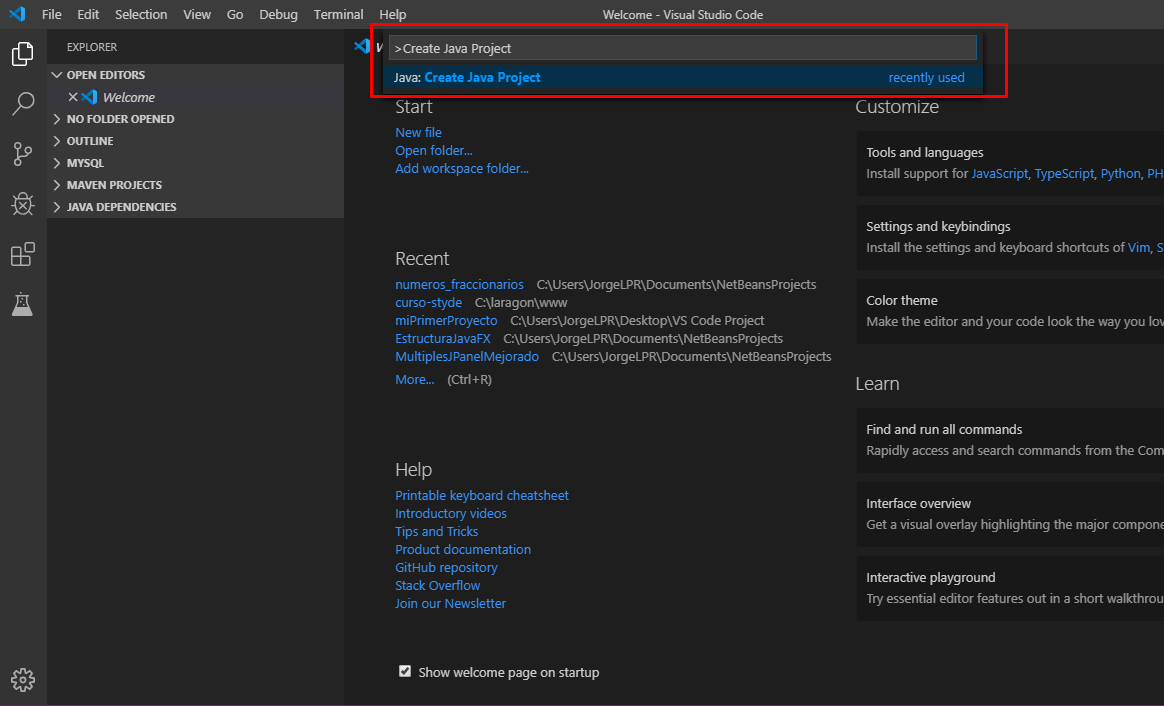1164x706 pixels.
Task: Click the Python language link
Action: (1121, 173)
